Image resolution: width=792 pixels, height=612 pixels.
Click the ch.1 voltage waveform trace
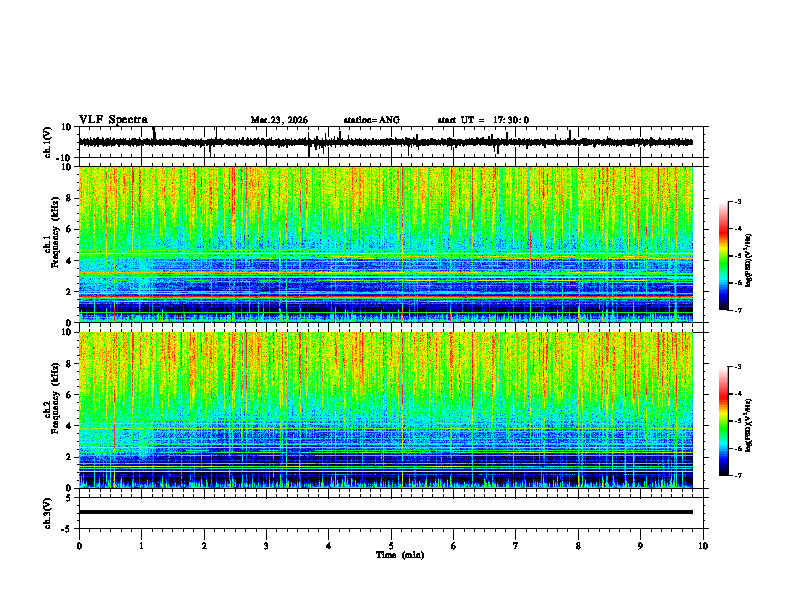[x=385, y=142]
